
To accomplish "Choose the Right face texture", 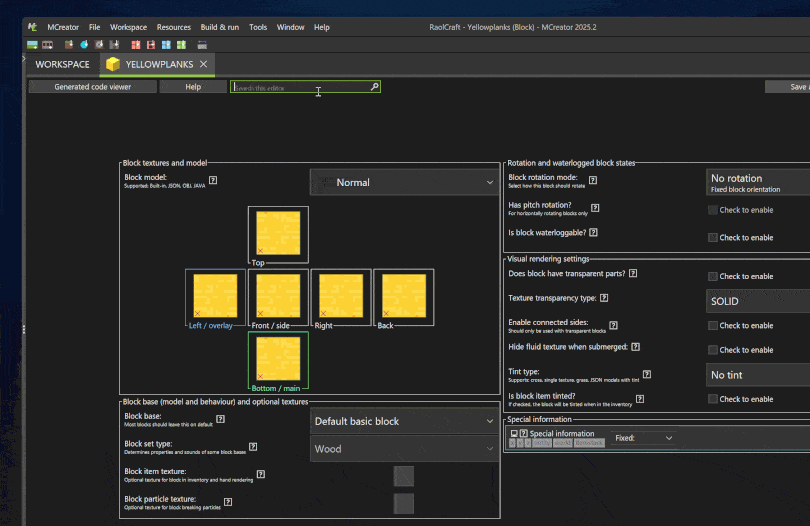I will click(341, 296).
